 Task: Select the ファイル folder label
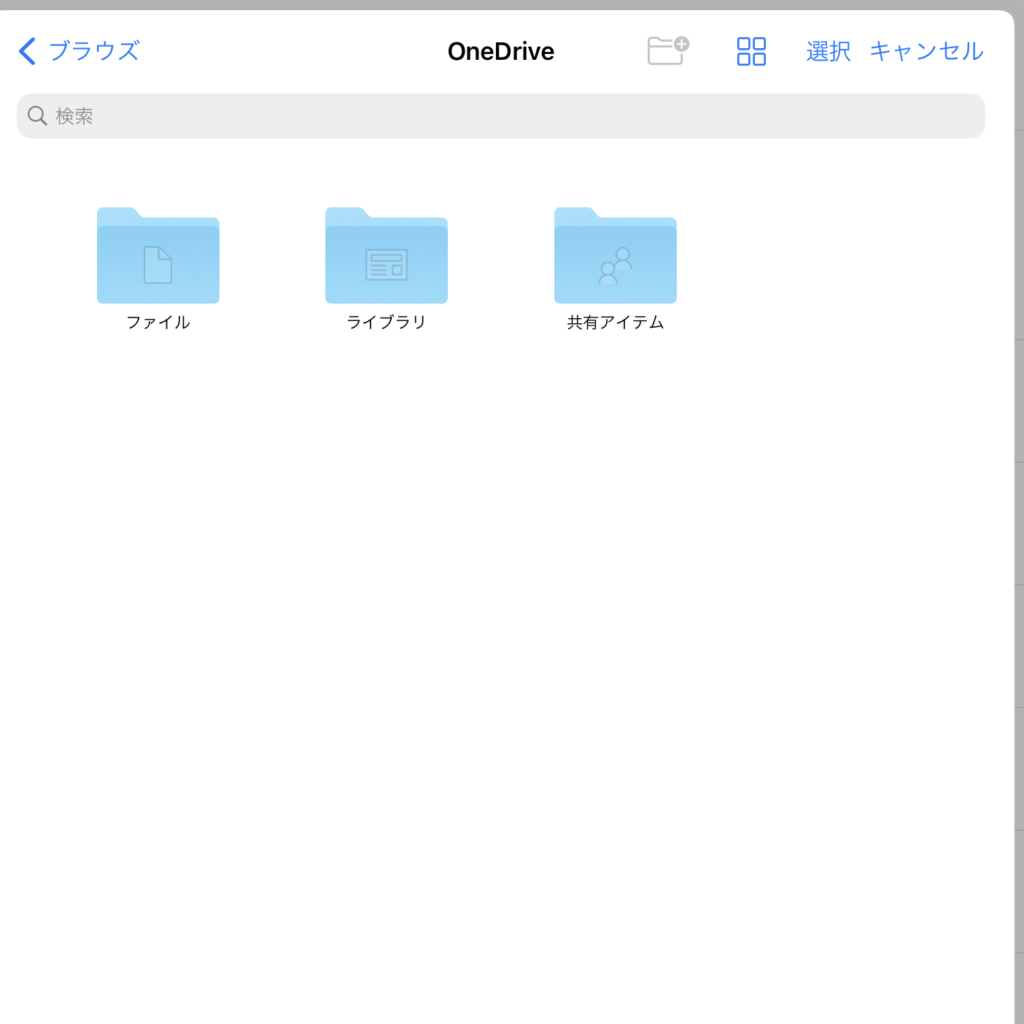(158, 322)
